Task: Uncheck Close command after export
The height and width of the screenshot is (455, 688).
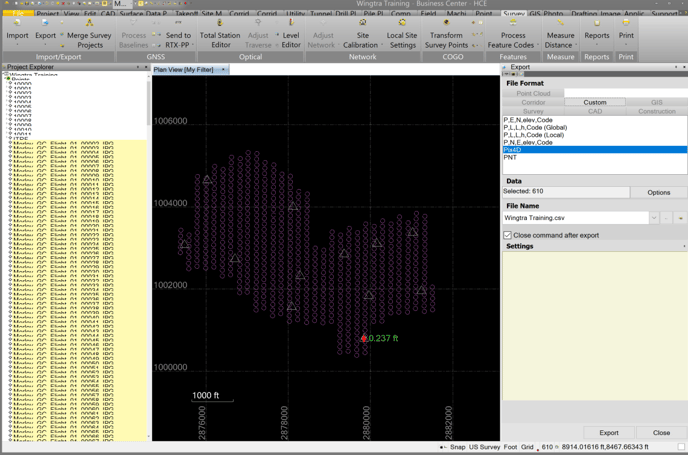Action: click(508, 235)
